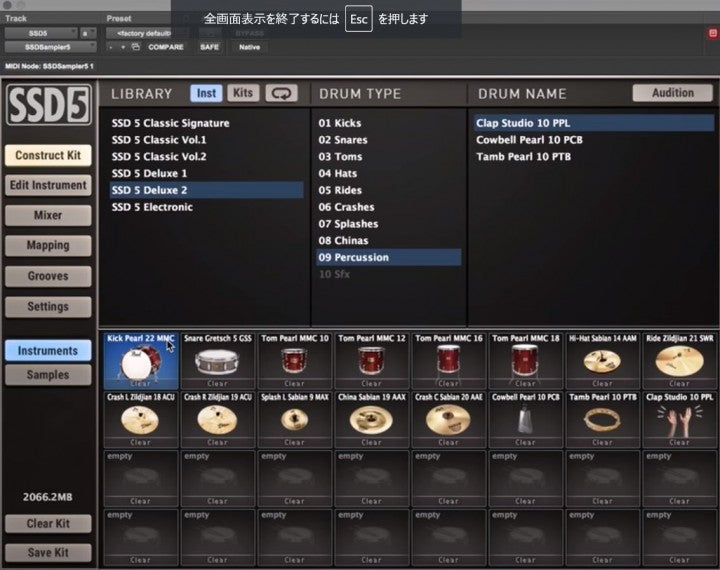Toggle the Inst library filter
Image resolution: width=720 pixels, height=570 pixels.
206,93
